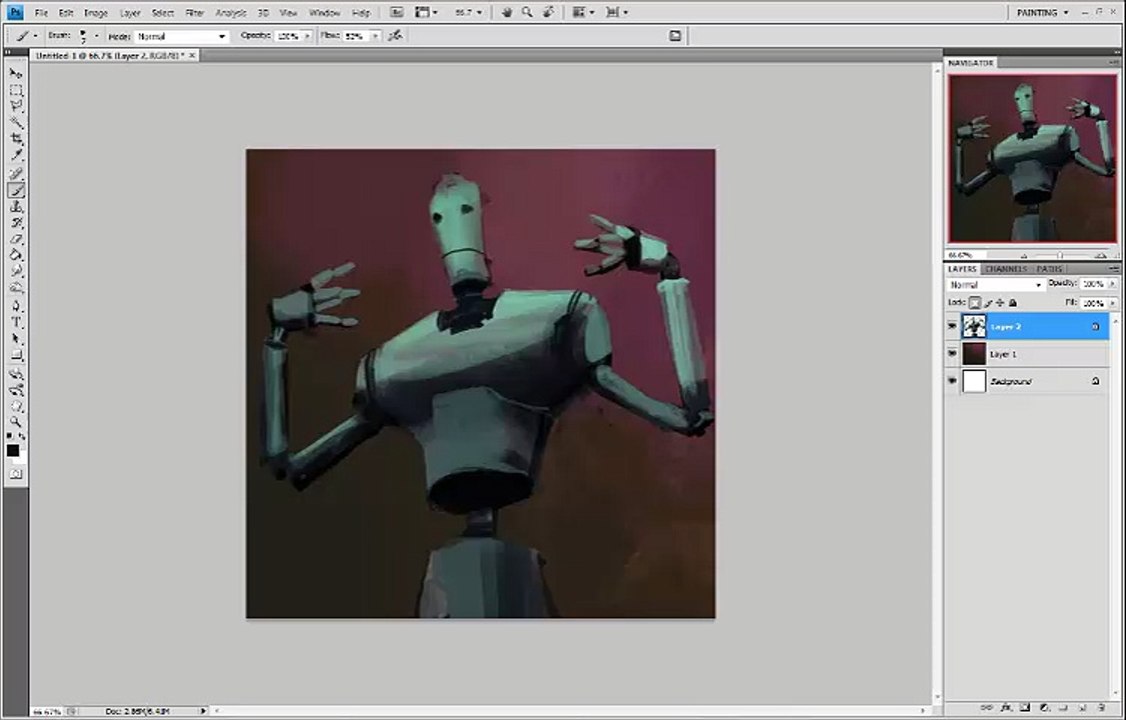Select the Eyedropper tool
This screenshot has height=720, width=1126.
(16, 156)
